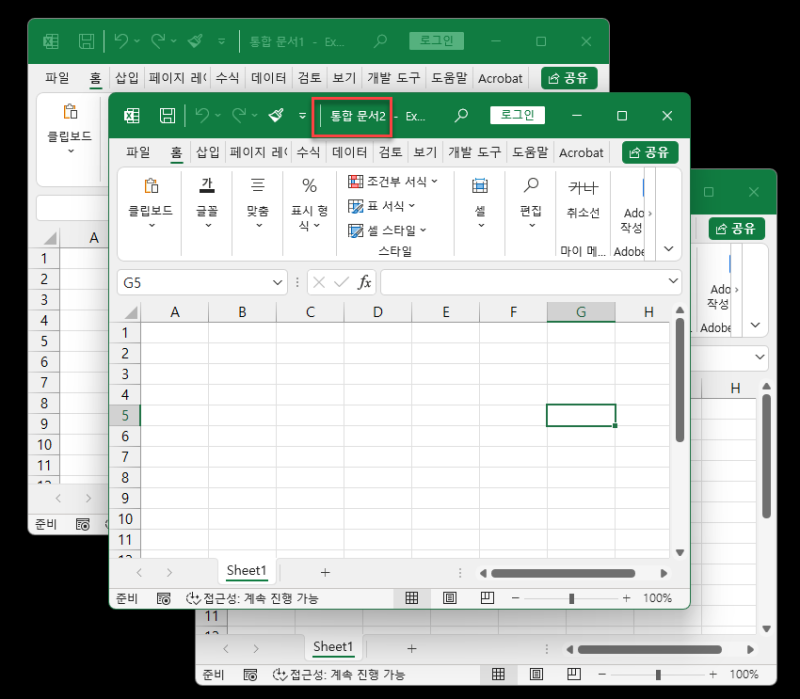800x699 pixels.
Task: Open Quick Access Toolbar customize arrow in front window
Action: (303, 116)
